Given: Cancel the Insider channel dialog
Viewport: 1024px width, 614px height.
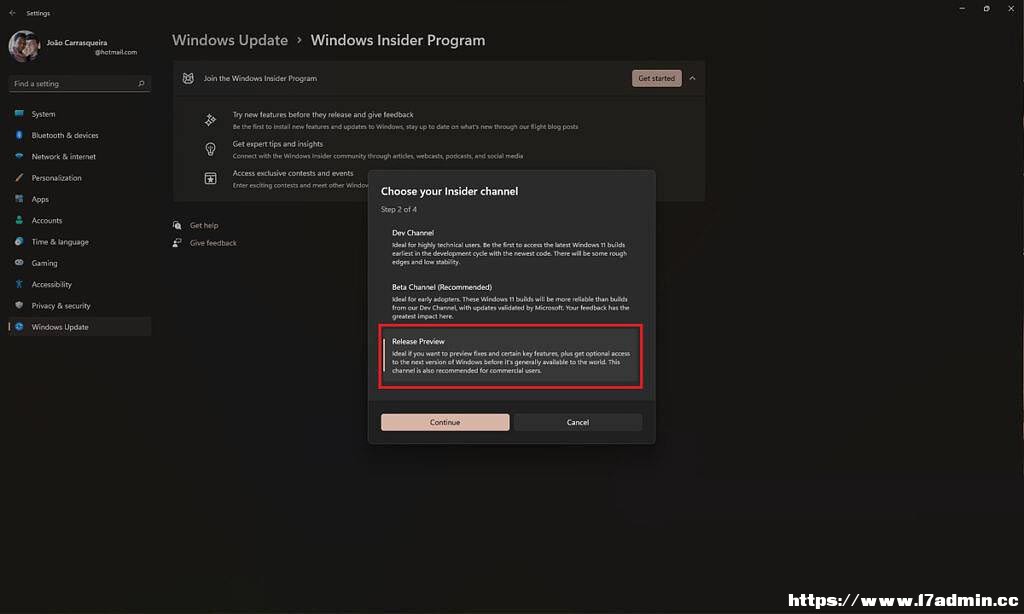Looking at the screenshot, I should (x=578, y=422).
